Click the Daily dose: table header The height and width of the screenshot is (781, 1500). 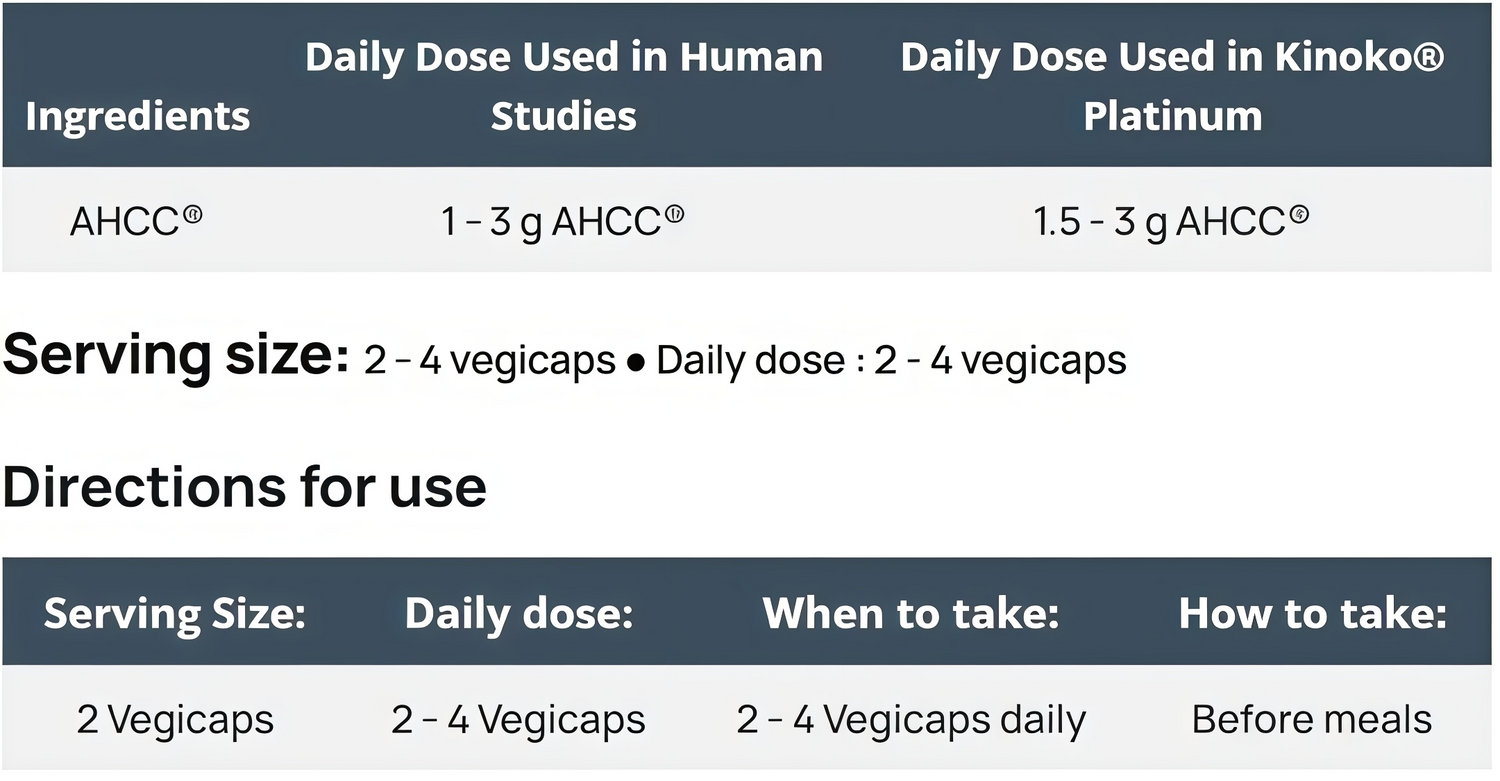(518, 613)
